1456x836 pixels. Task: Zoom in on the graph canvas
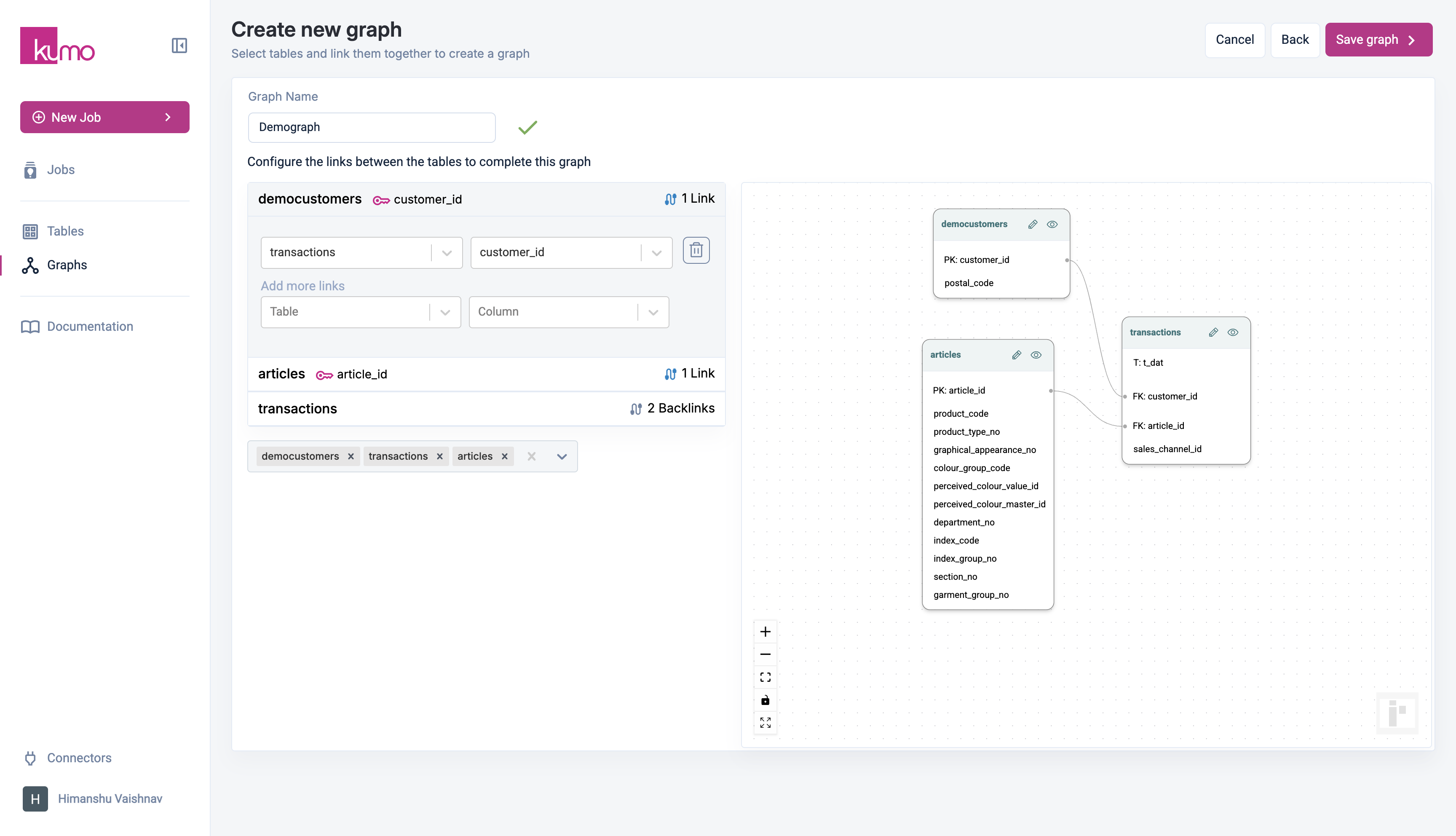pos(765,632)
